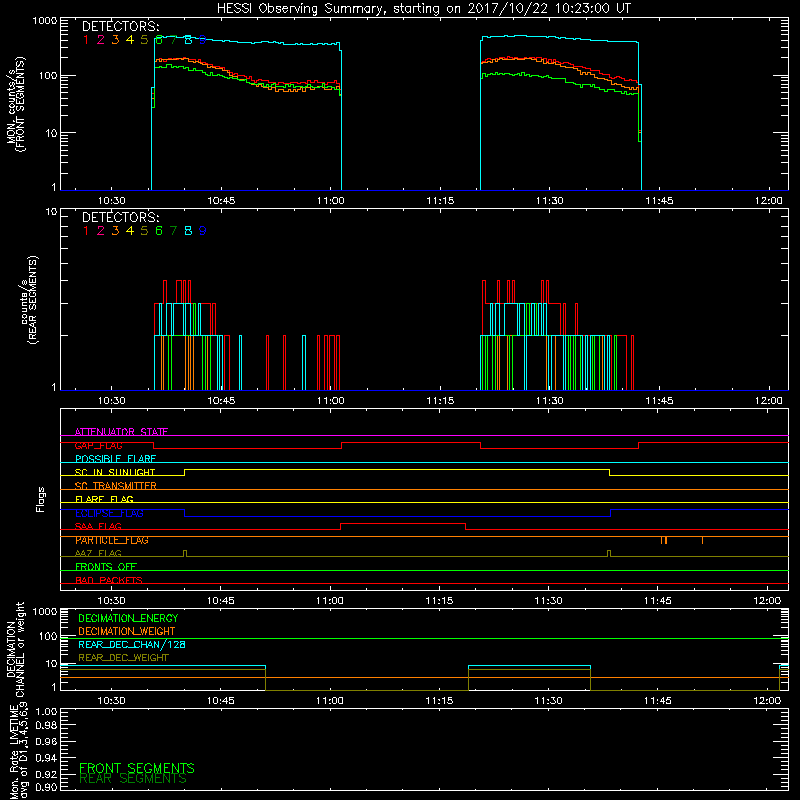The image size is (800, 800).
Task: Click FRONT SEGMENTS label in livetime panel
Action: [x=137, y=768]
